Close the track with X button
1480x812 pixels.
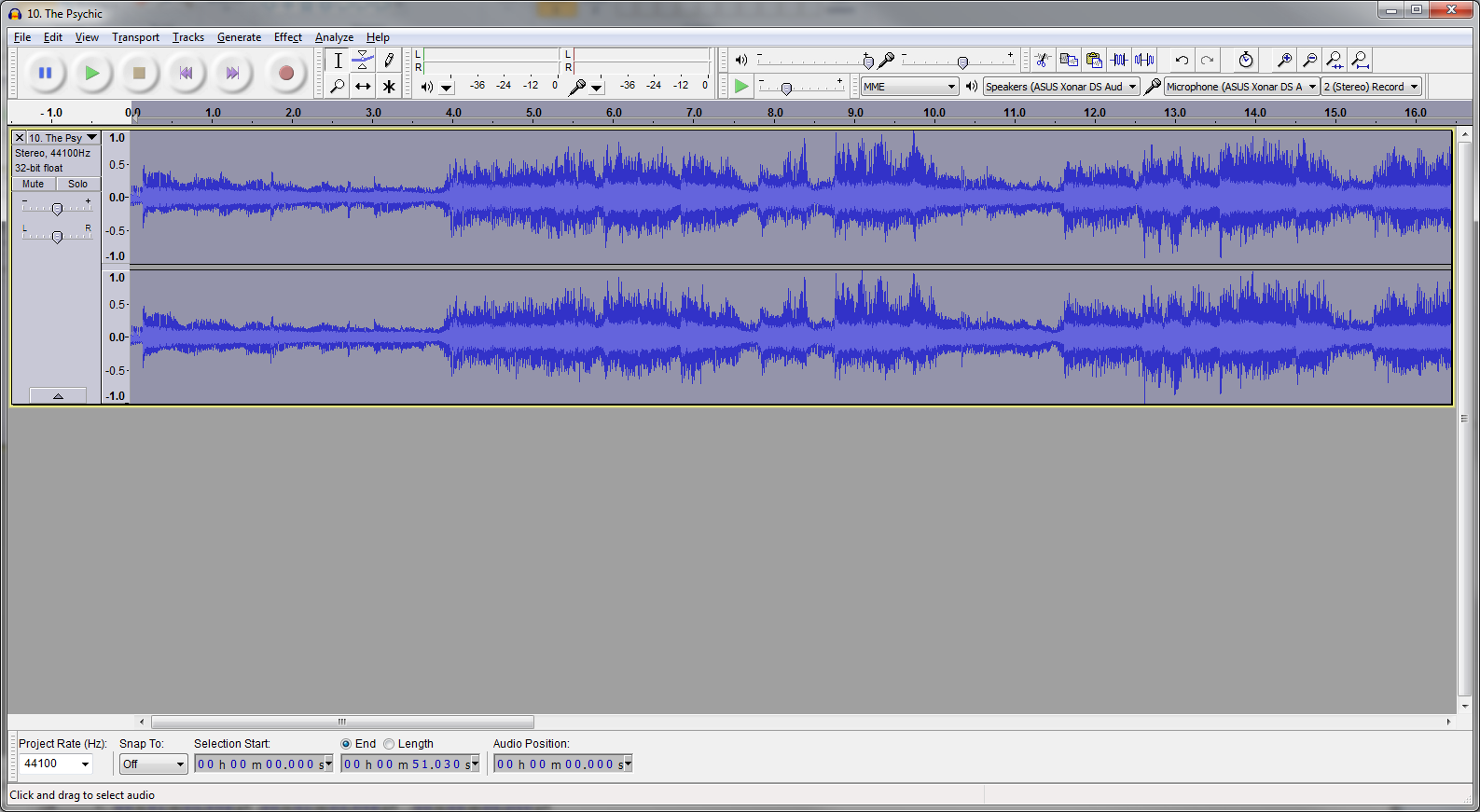click(x=19, y=138)
